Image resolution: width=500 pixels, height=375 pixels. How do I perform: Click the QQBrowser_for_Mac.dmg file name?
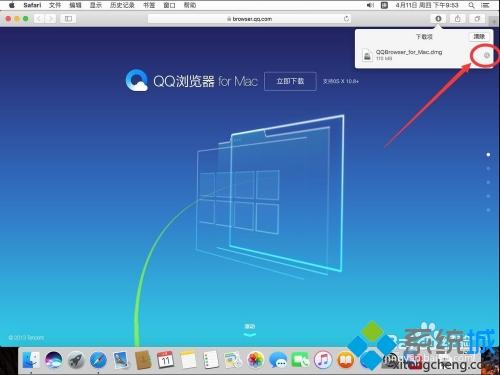[409, 52]
